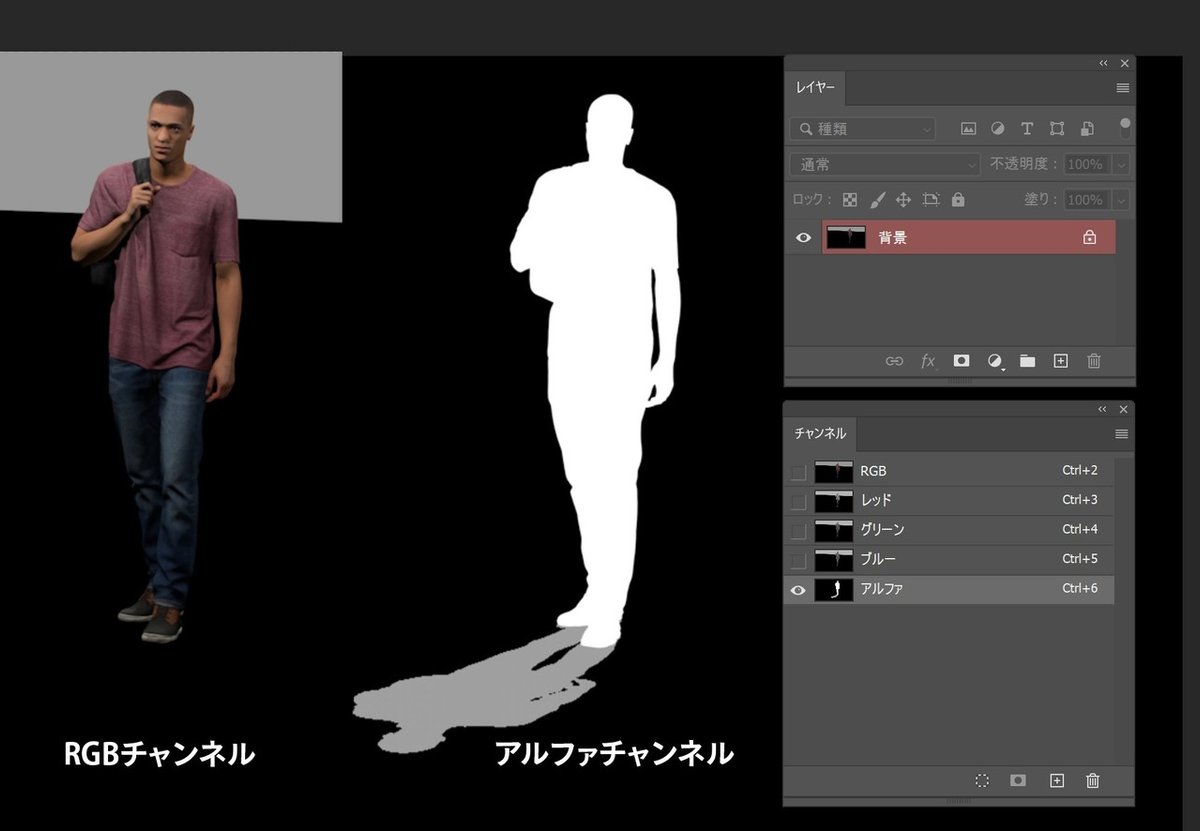This screenshot has width=1200, height=831.
Task: Click the RGB channel thumbnail
Action: [x=834, y=472]
